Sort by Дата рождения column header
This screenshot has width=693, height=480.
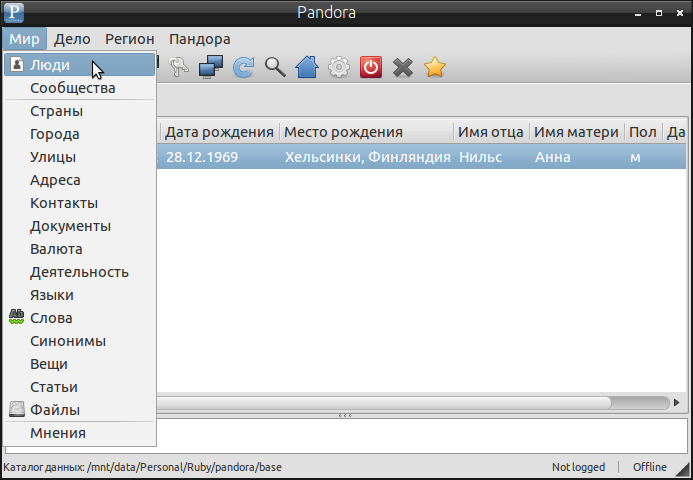219,132
